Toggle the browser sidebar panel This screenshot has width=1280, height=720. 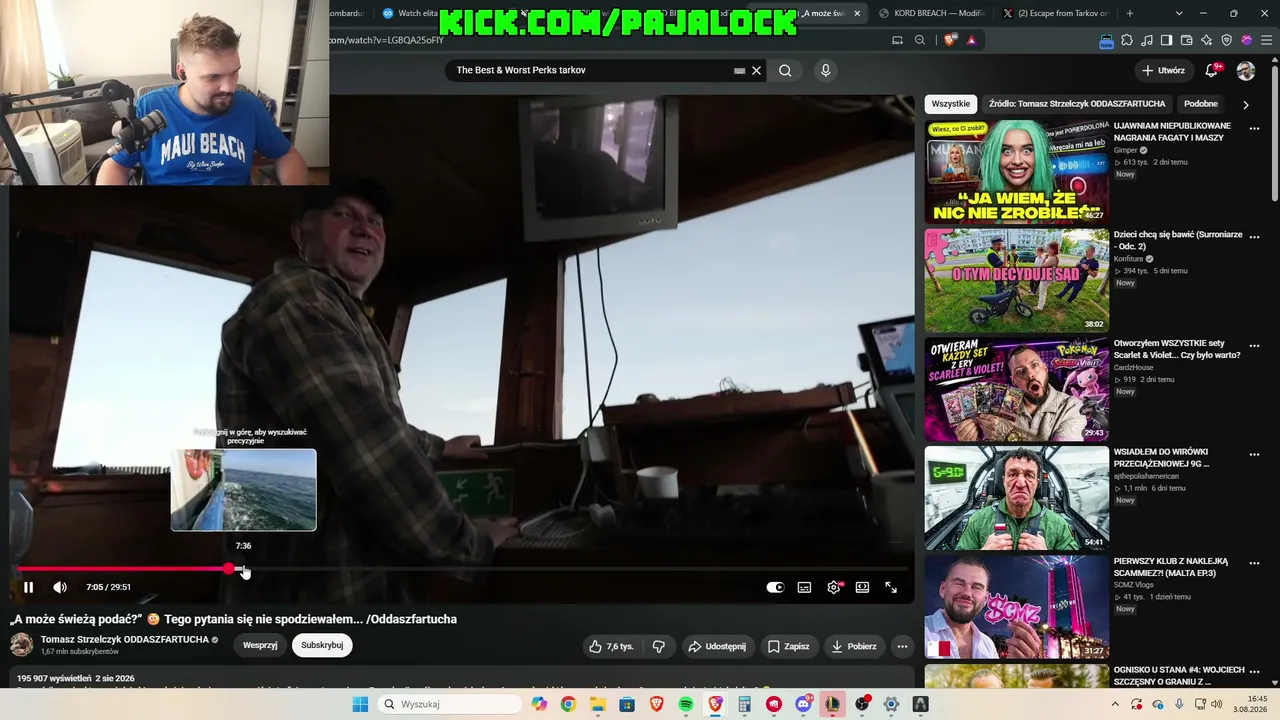coord(1167,40)
